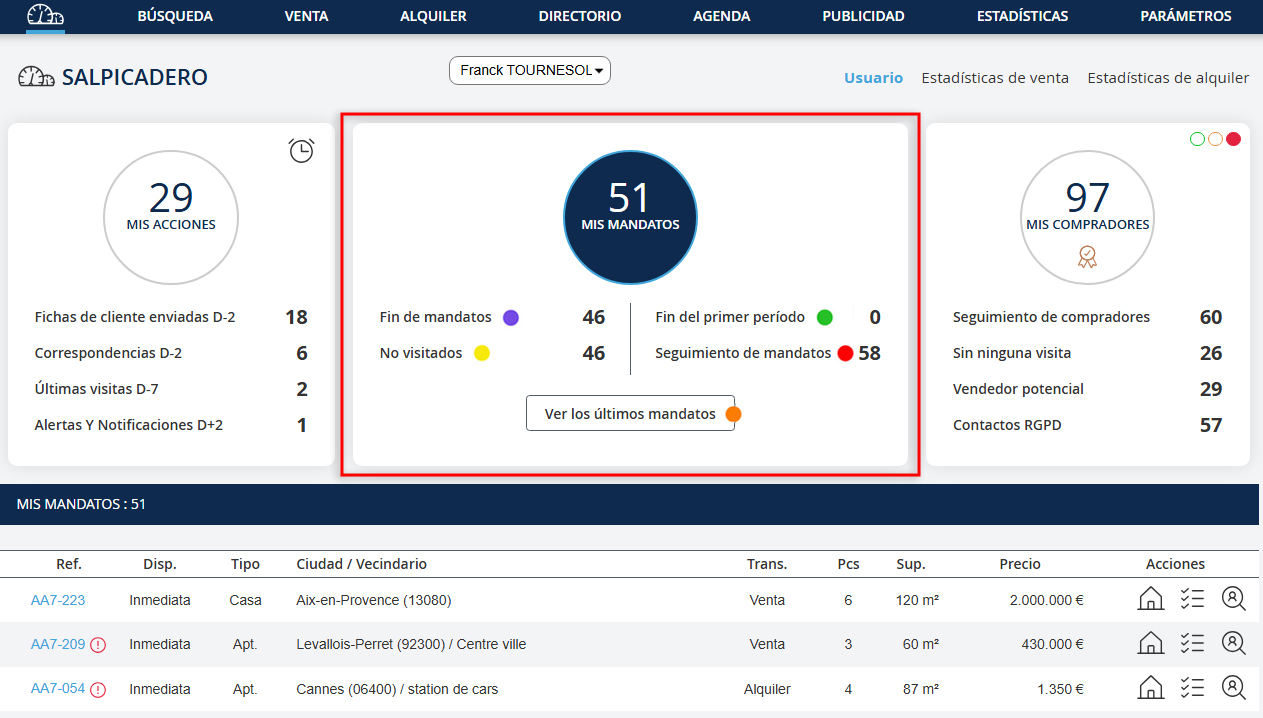Image resolution: width=1263 pixels, height=718 pixels.
Task: Click search-person icon for listing AA7-054
Action: coord(1233,688)
